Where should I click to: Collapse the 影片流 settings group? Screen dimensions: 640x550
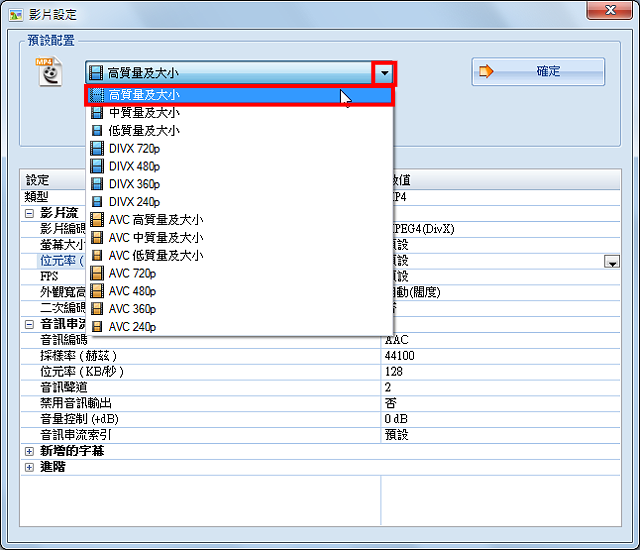click(29, 213)
